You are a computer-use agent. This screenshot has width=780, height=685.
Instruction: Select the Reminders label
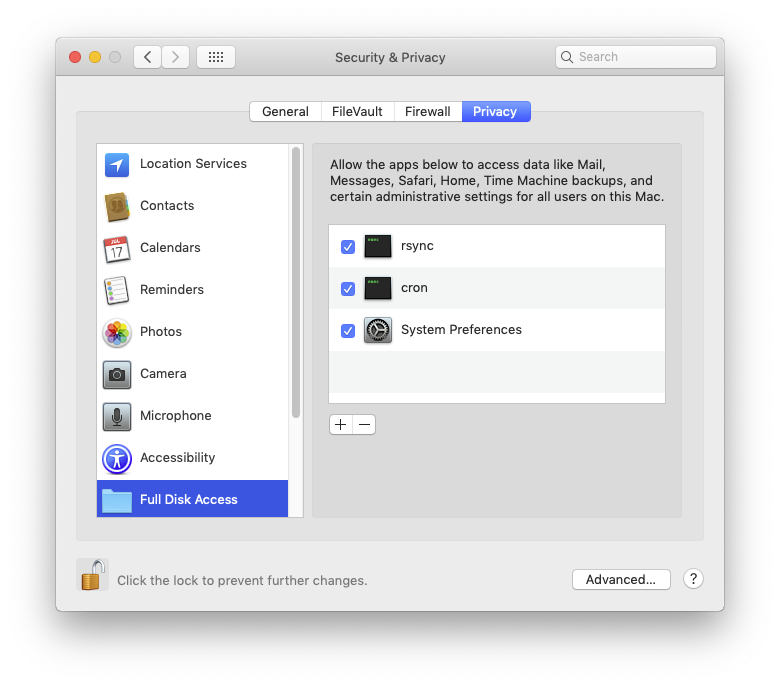pos(172,290)
